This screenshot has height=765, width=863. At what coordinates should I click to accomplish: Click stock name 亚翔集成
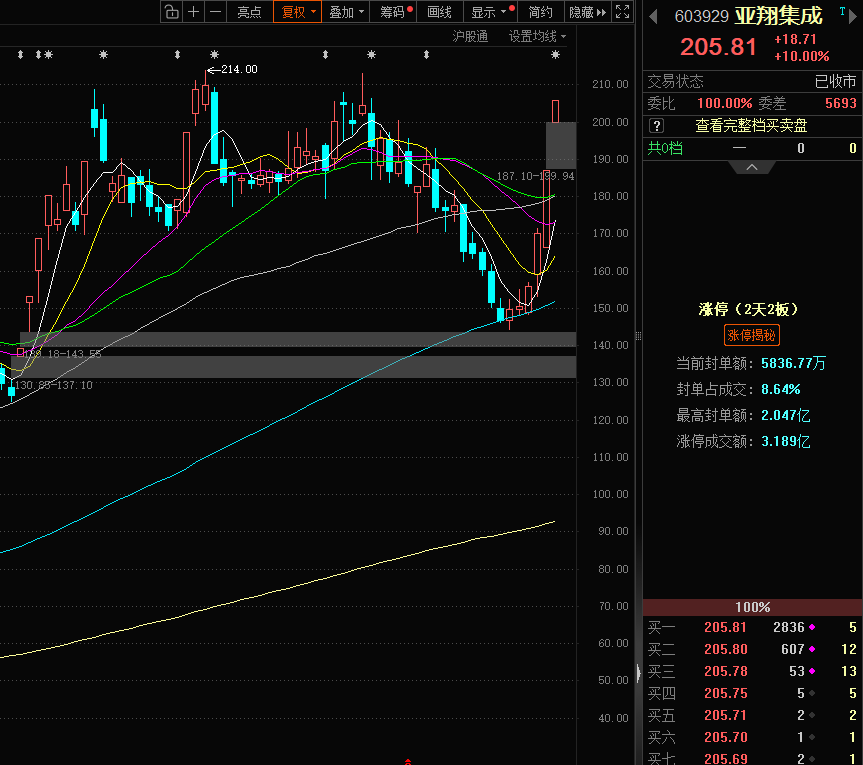tap(779, 16)
